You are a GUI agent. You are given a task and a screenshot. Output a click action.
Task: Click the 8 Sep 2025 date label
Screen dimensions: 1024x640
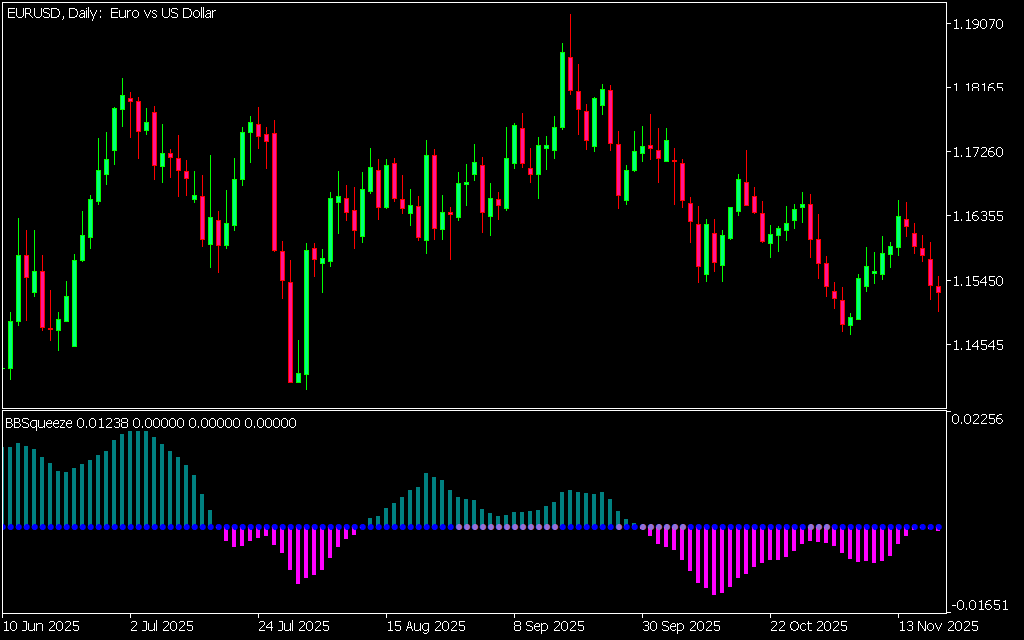pyautogui.click(x=550, y=626)
